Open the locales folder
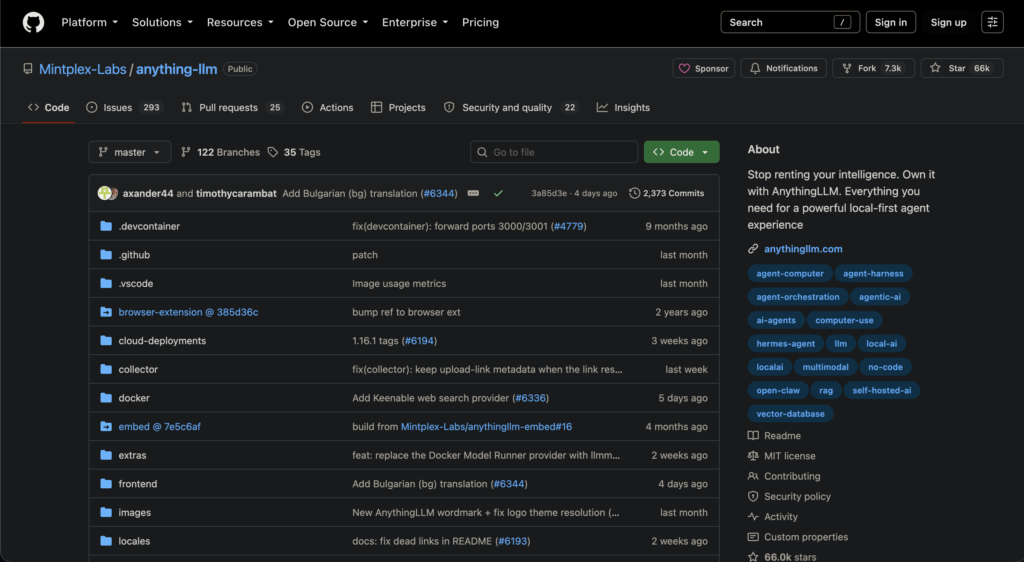The width and height of the screenshot is (1024, 562). click(134, 541)
